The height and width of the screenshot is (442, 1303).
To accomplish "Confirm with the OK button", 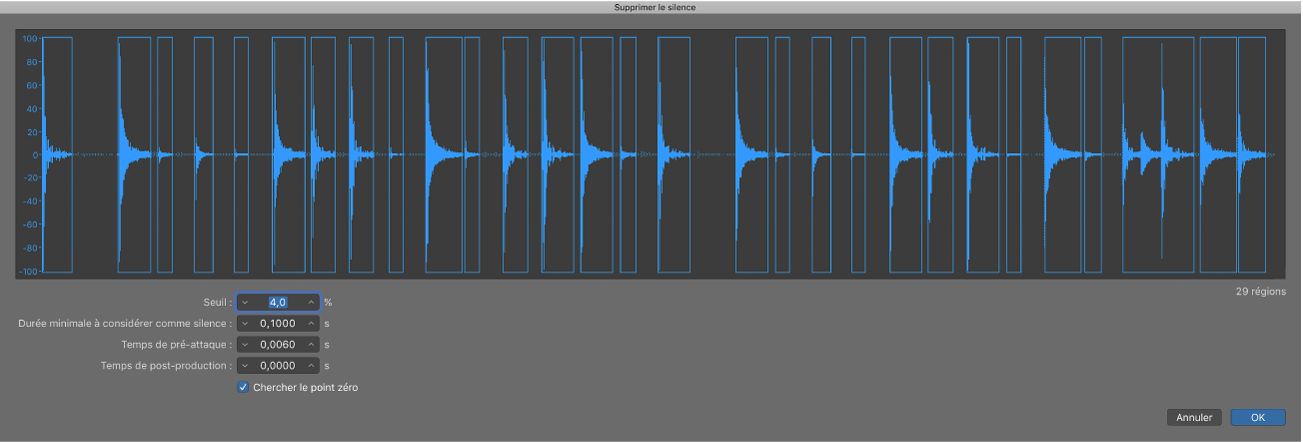I will pos(1258,417).
